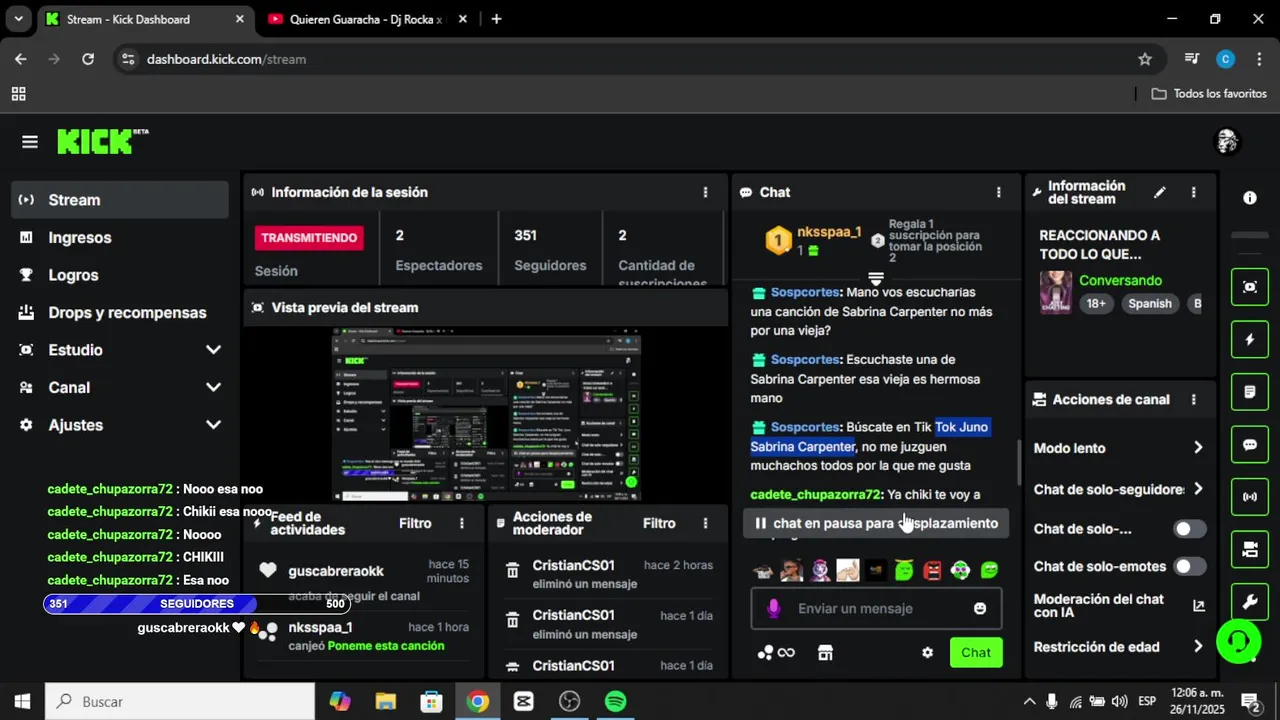Image resolution: width=1280 pixels, height=720 pixels.
Task: Open File Explorer from the Windows taskbar
Action: 386,702
